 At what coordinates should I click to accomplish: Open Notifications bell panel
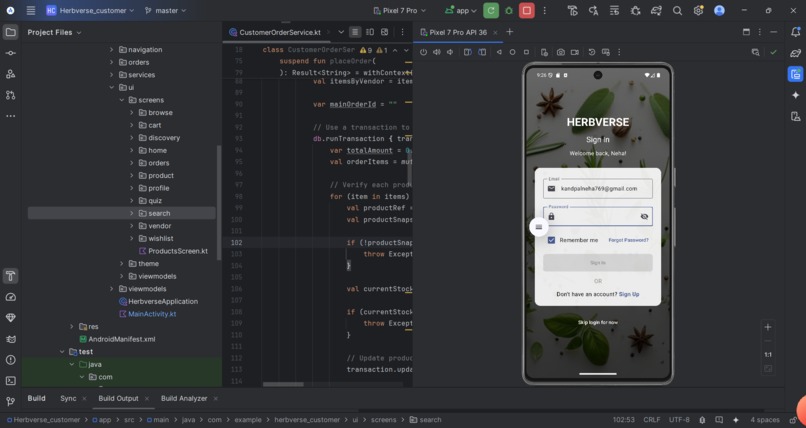(x=795, y=32)
